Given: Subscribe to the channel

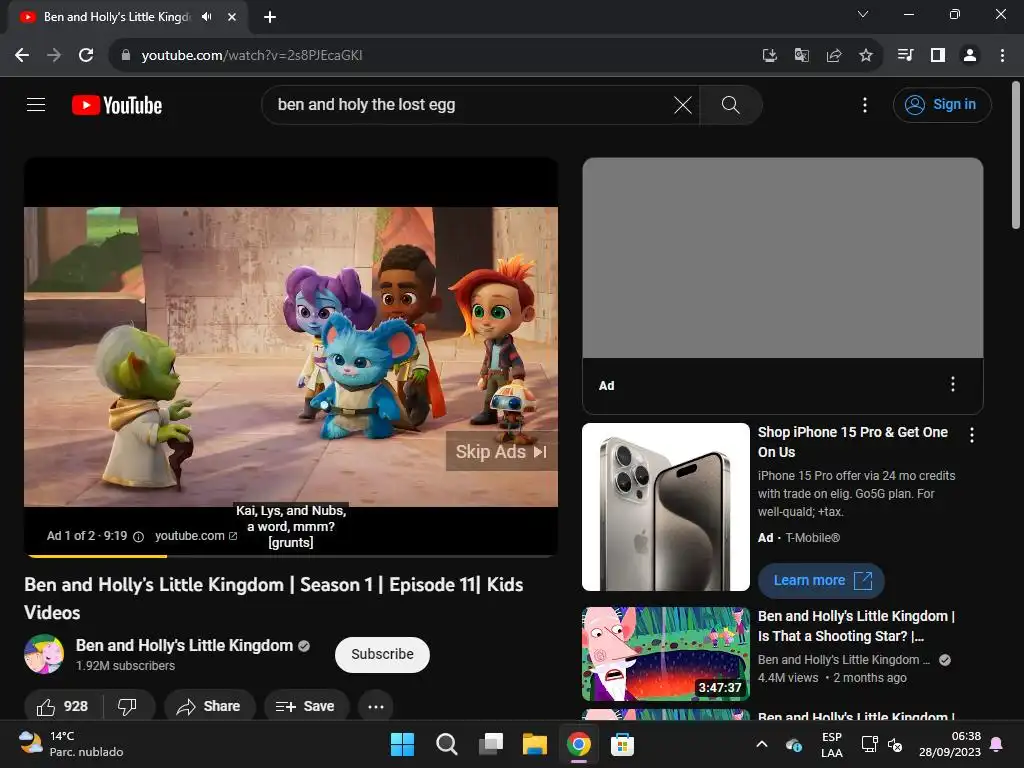Looking at the screenshot, I should (x=382, y=654).
